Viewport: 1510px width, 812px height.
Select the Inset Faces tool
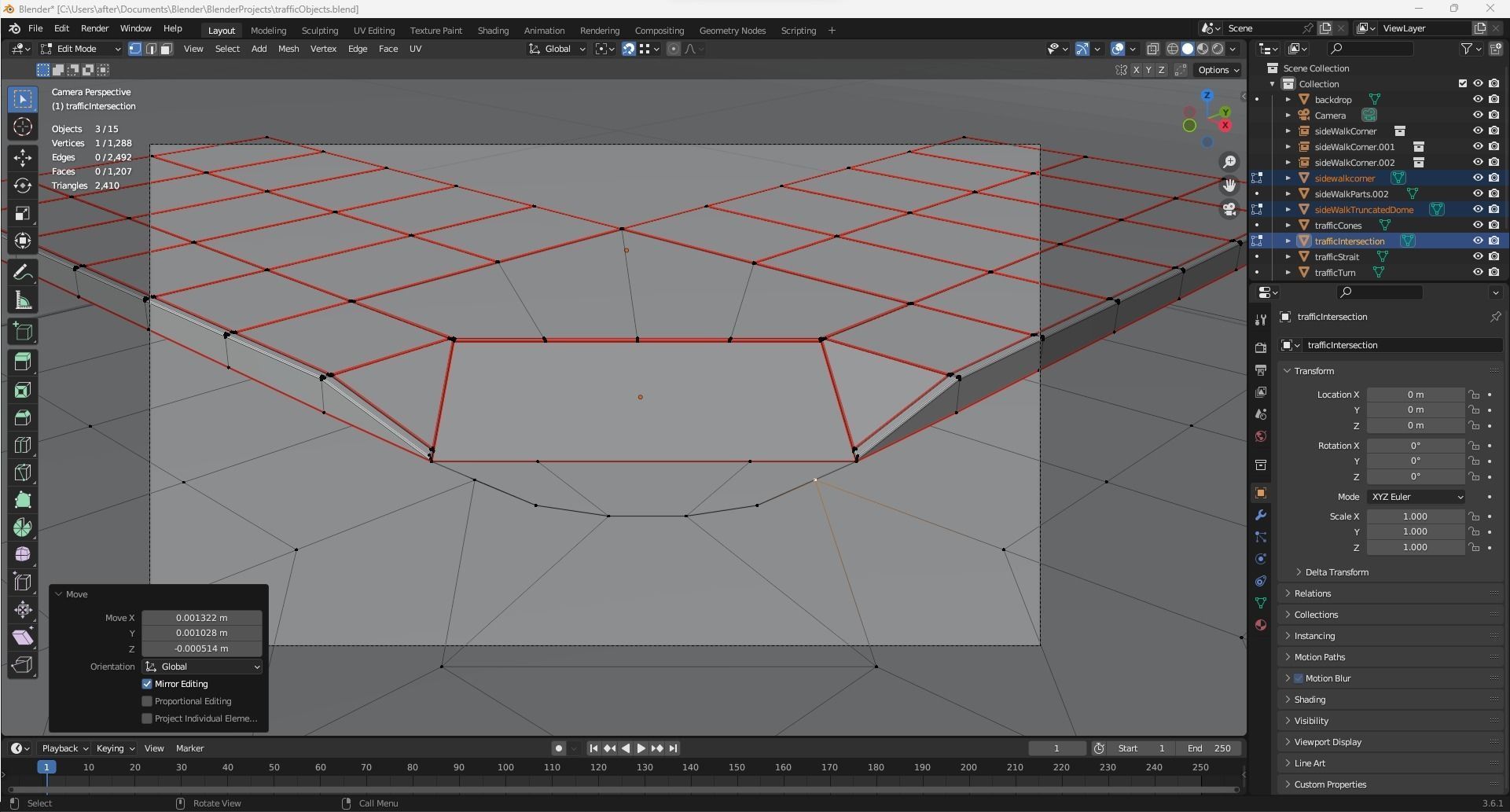point(23,390)
